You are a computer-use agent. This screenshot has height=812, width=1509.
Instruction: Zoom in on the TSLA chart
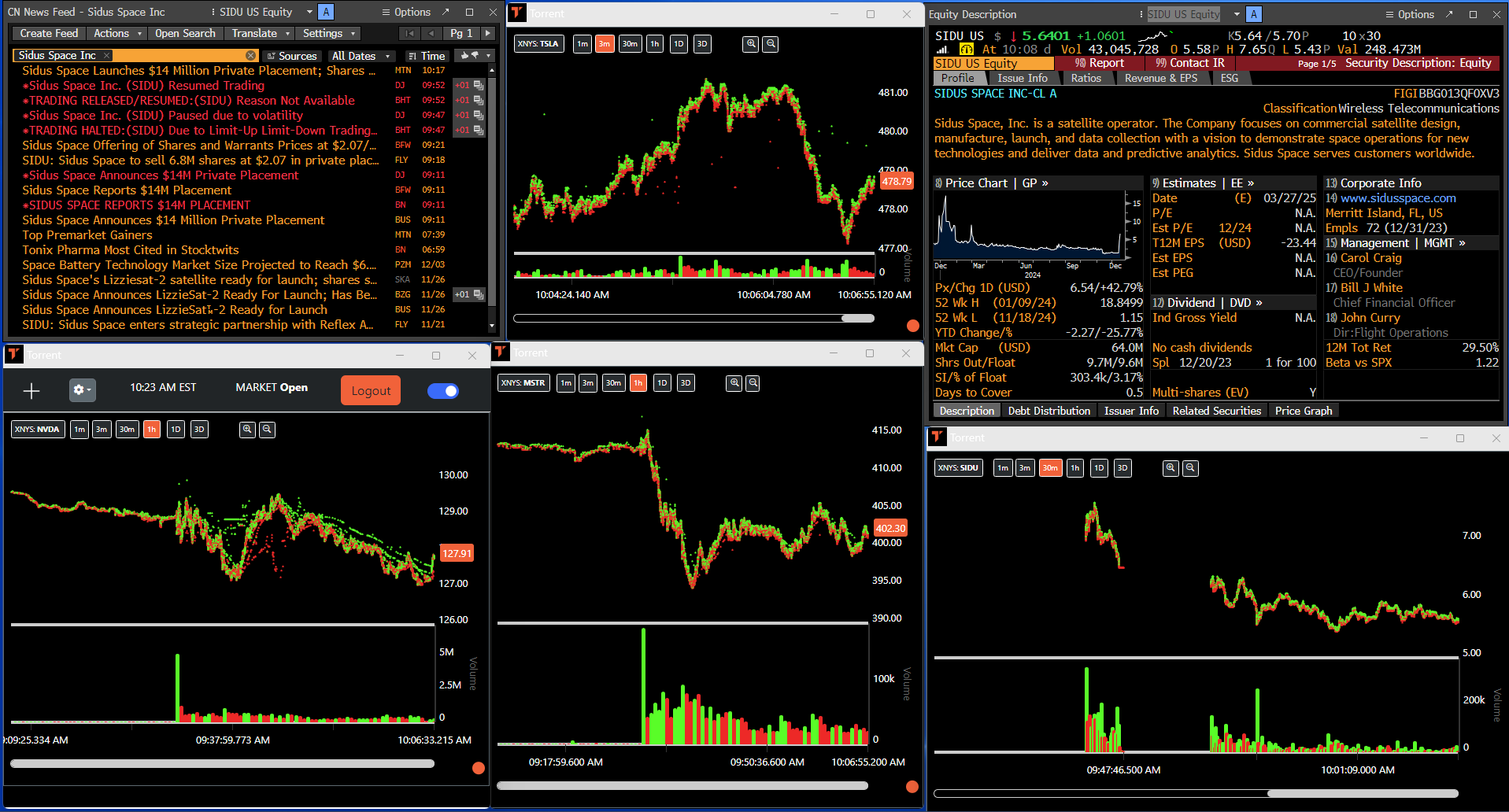click(751, 44)
